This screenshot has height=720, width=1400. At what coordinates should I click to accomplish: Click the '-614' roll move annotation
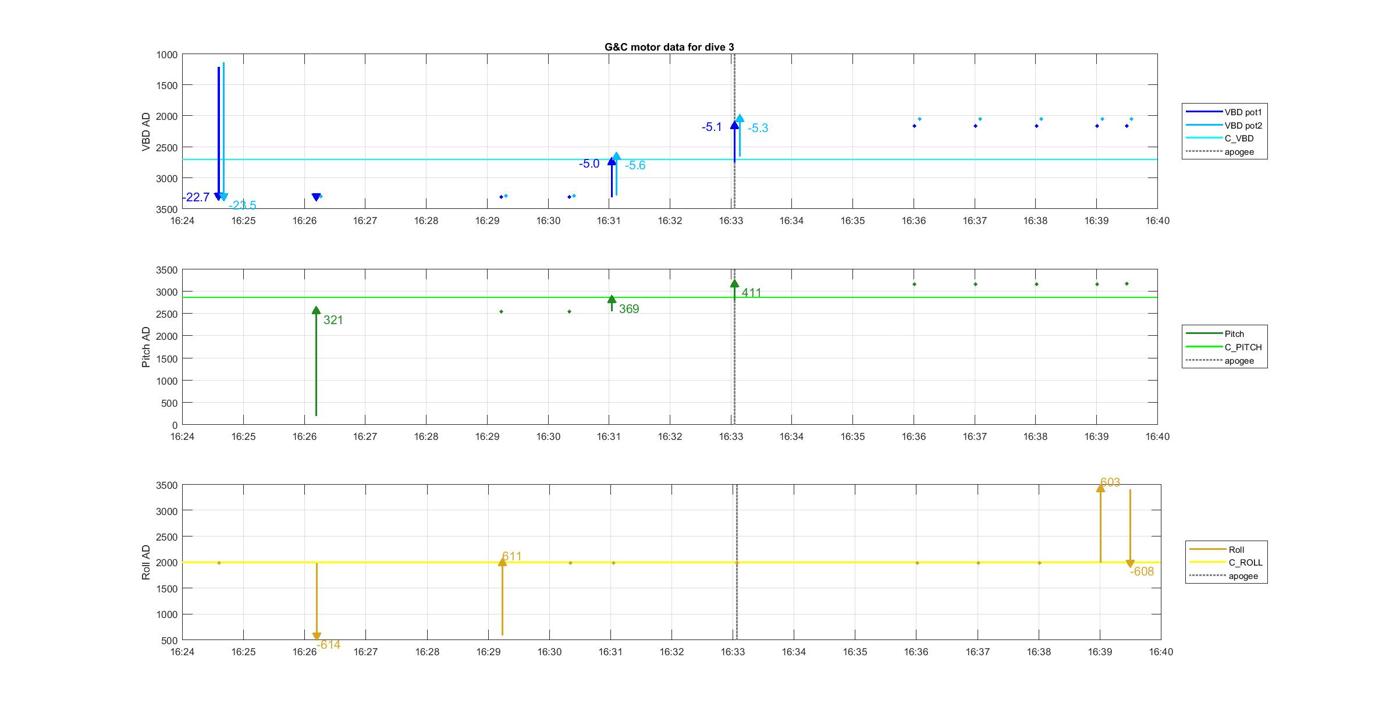tap(329, 645)
